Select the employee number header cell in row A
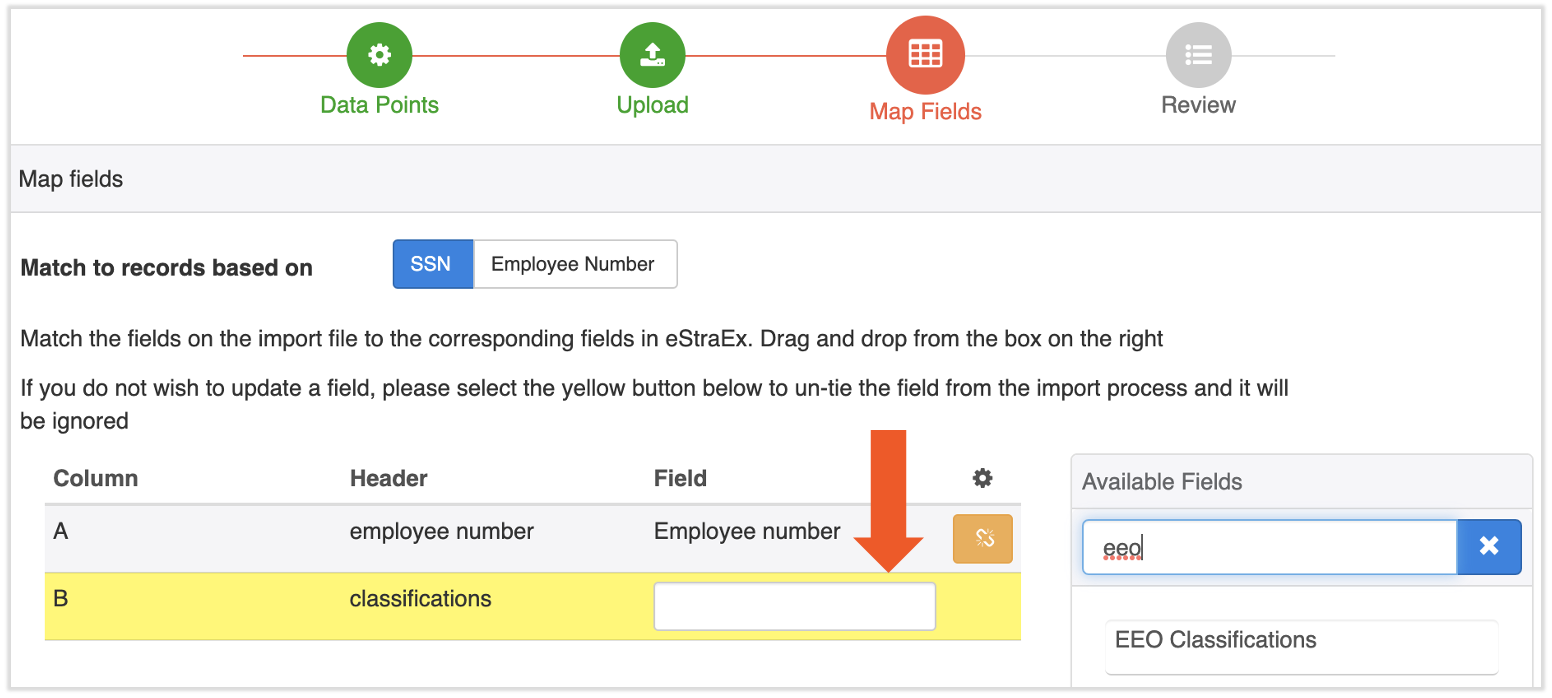Screen dimensions: 1552x698 441,531
